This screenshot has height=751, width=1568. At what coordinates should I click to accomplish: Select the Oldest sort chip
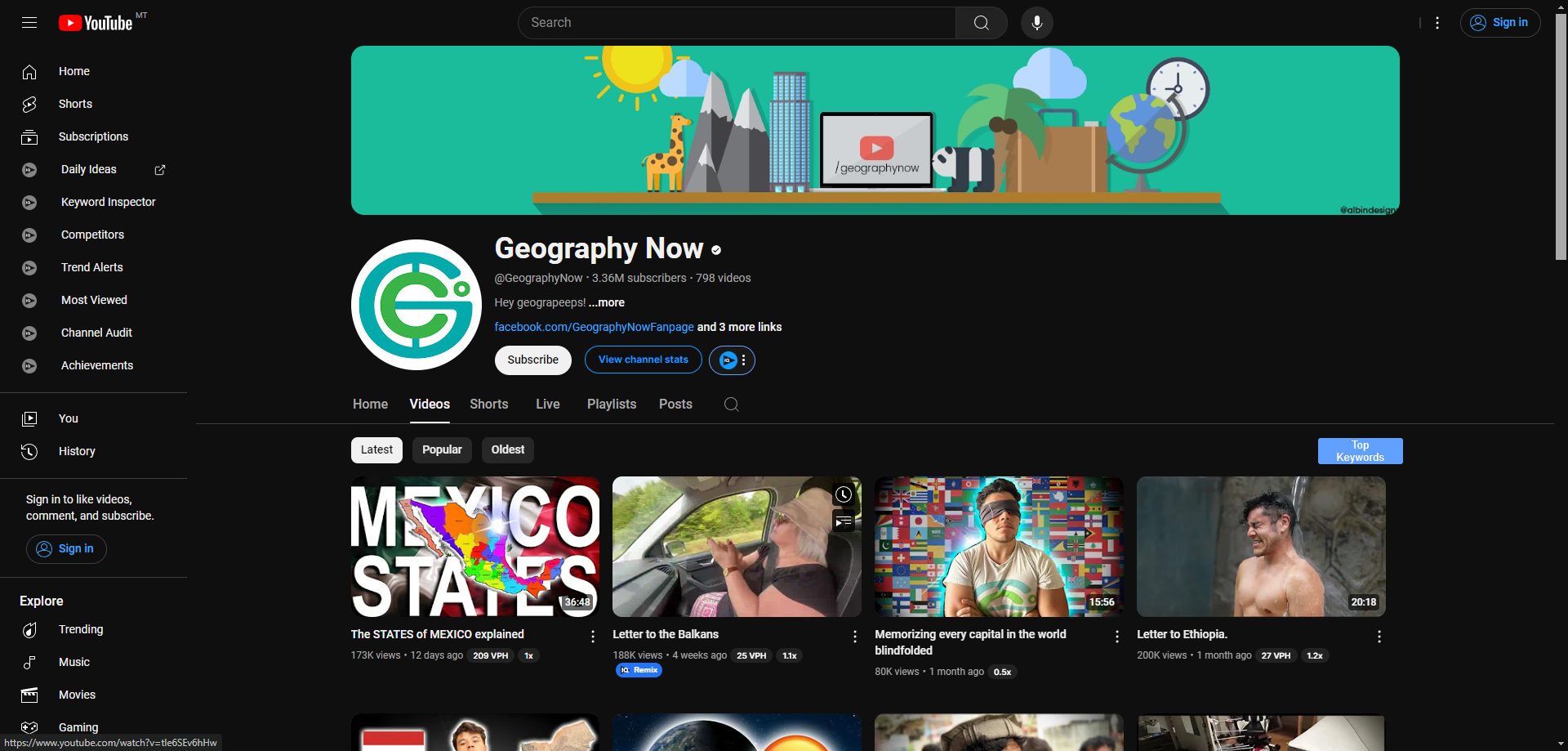pyautogui.click(x=508, y=450)
